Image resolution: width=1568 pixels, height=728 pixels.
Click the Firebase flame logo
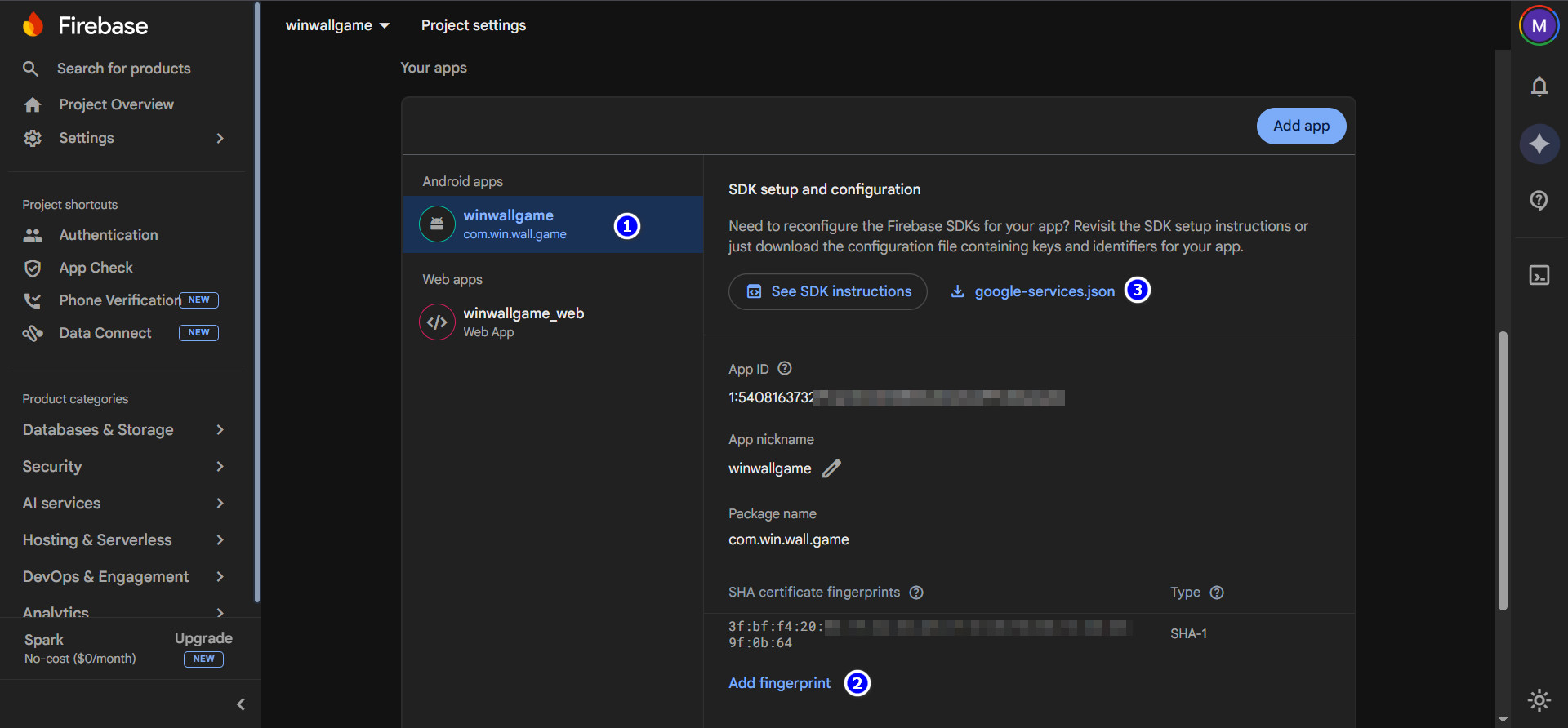(33, 25)
